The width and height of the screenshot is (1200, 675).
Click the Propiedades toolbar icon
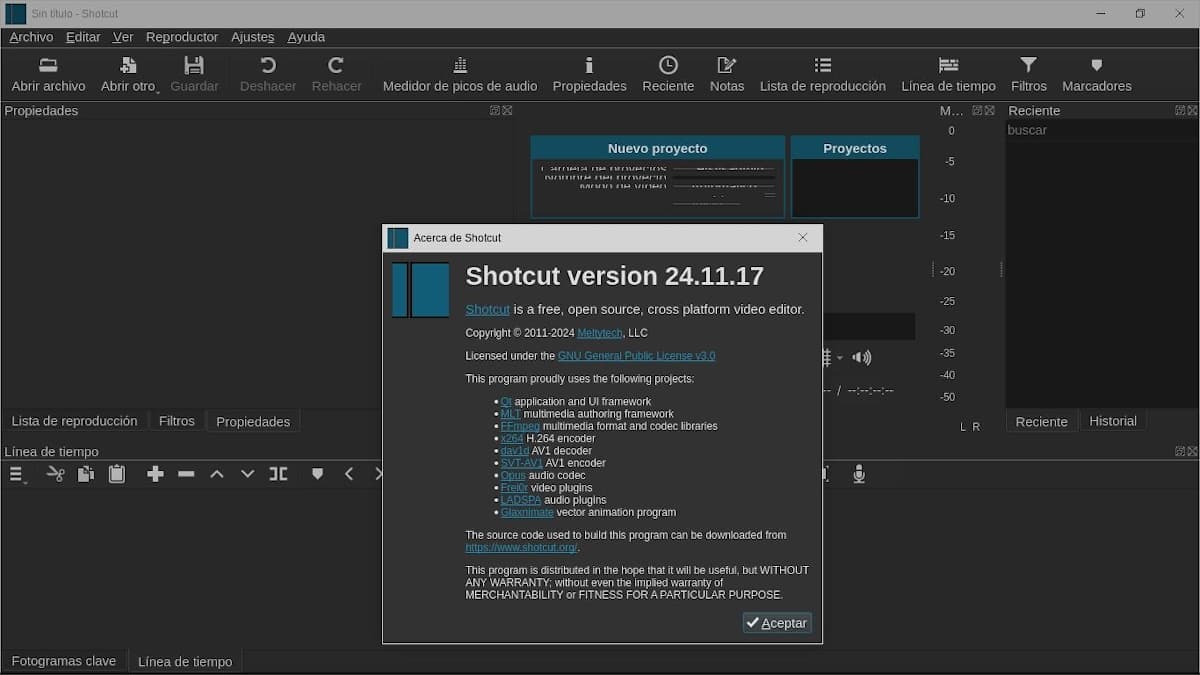(589, 66)
